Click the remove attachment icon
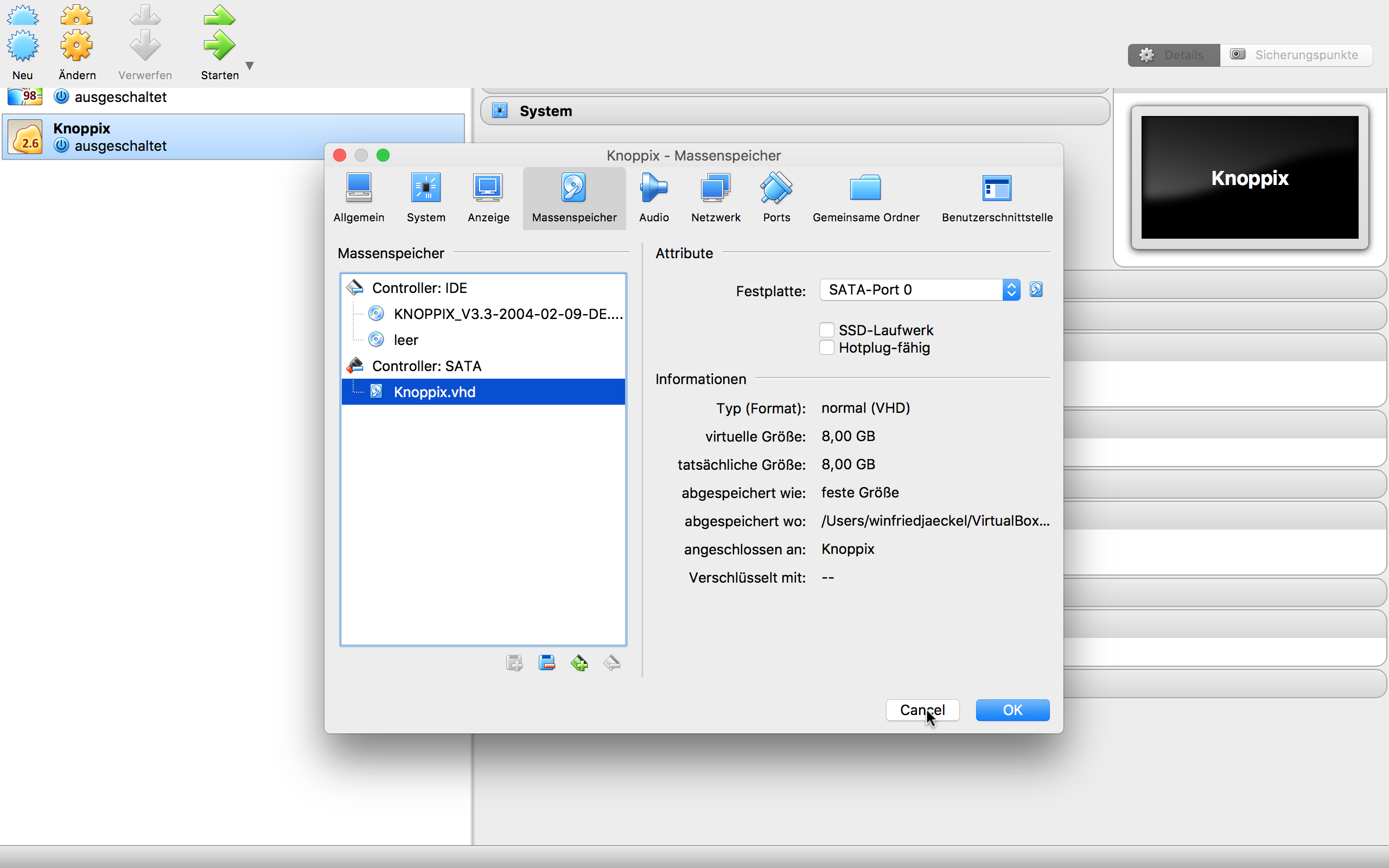 coord(547,663)
